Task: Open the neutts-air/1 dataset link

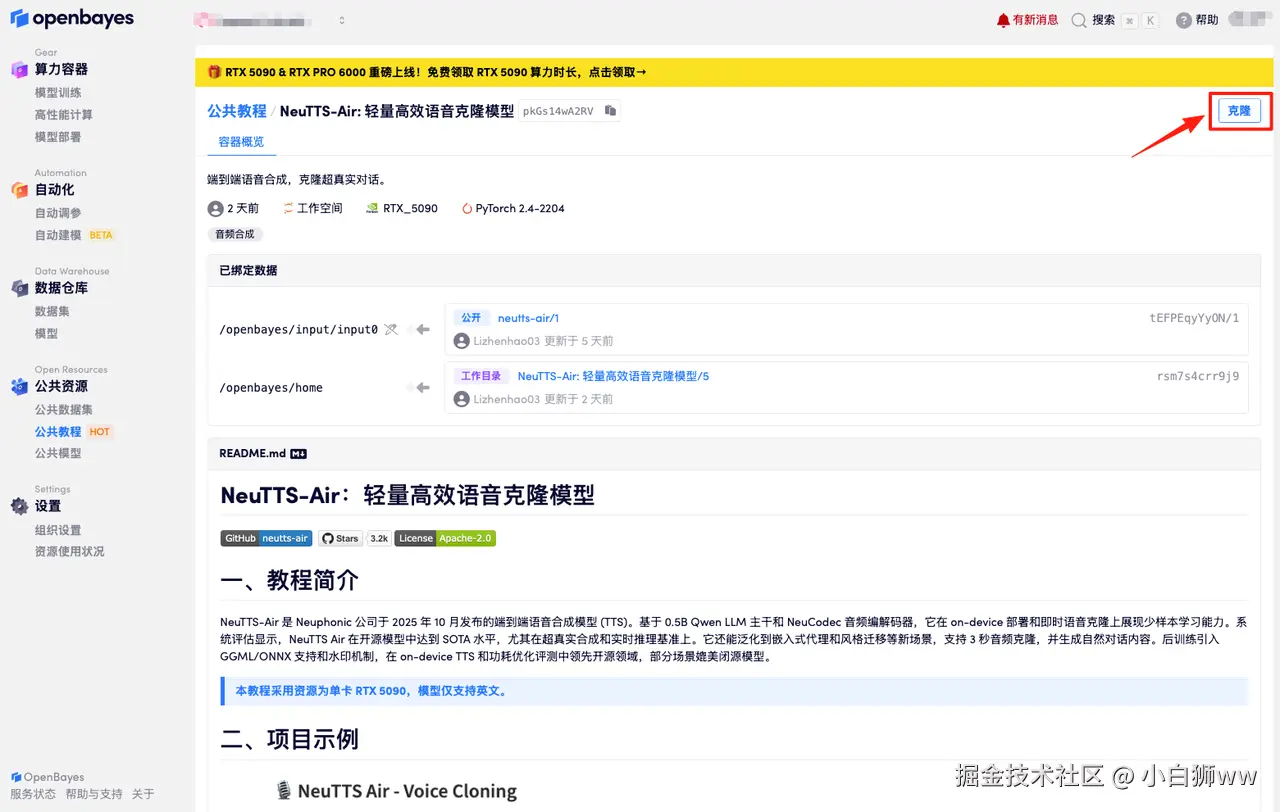Action: [528, 318]
